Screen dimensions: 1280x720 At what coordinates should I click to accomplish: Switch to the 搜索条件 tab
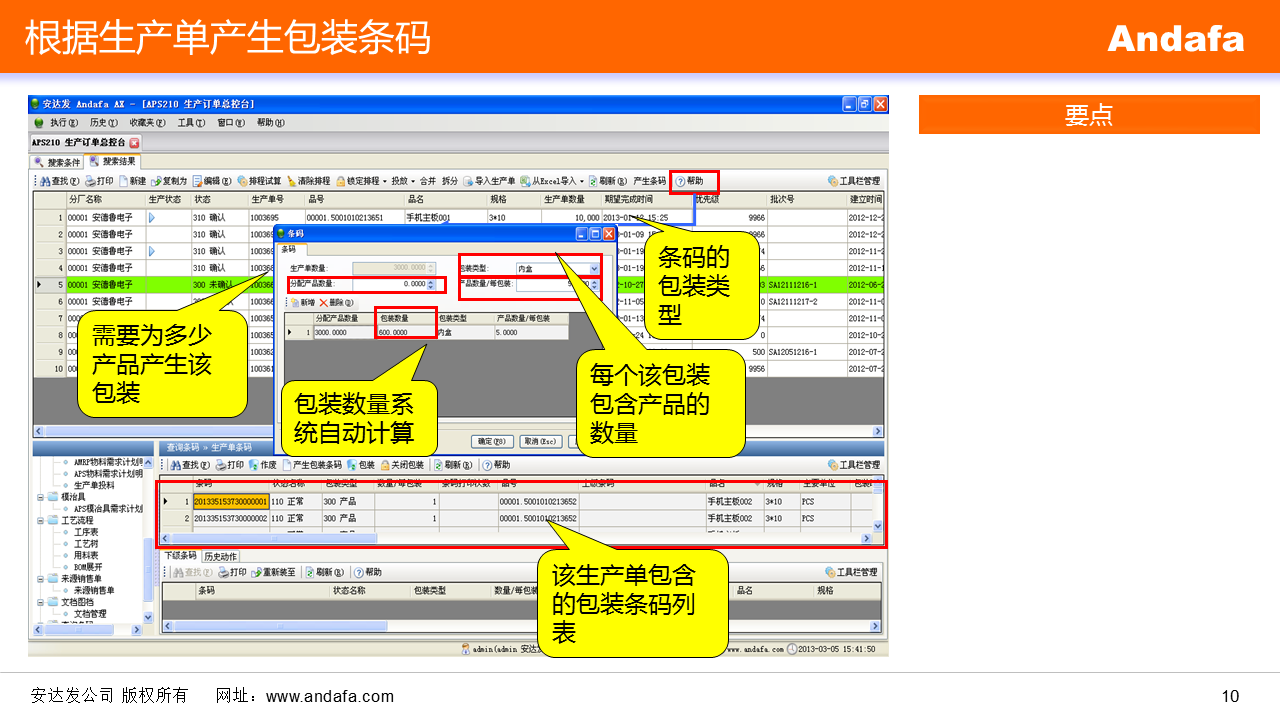click(x=58, y=162)
